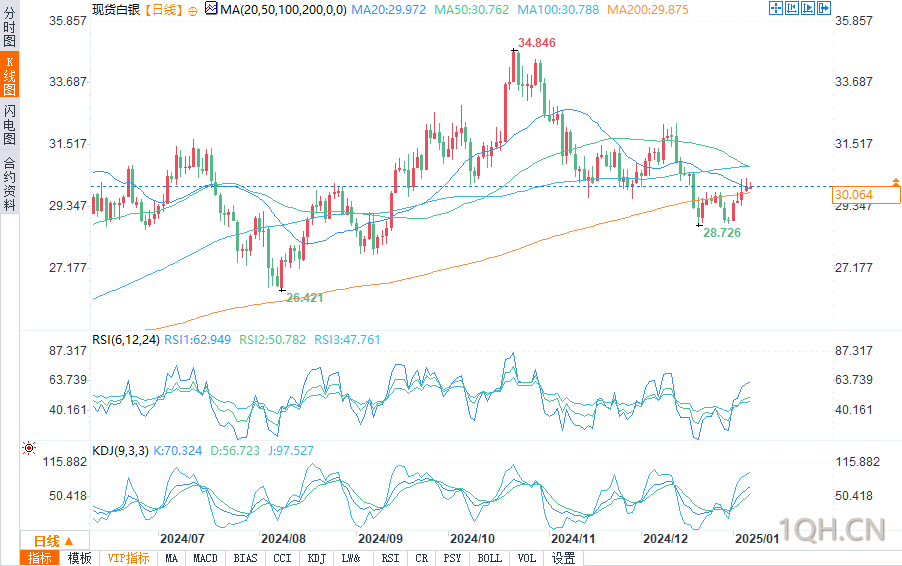Click the RSI2:50.782 value
The height and width of the screenshot is (566, 902).
click(273, 340)
